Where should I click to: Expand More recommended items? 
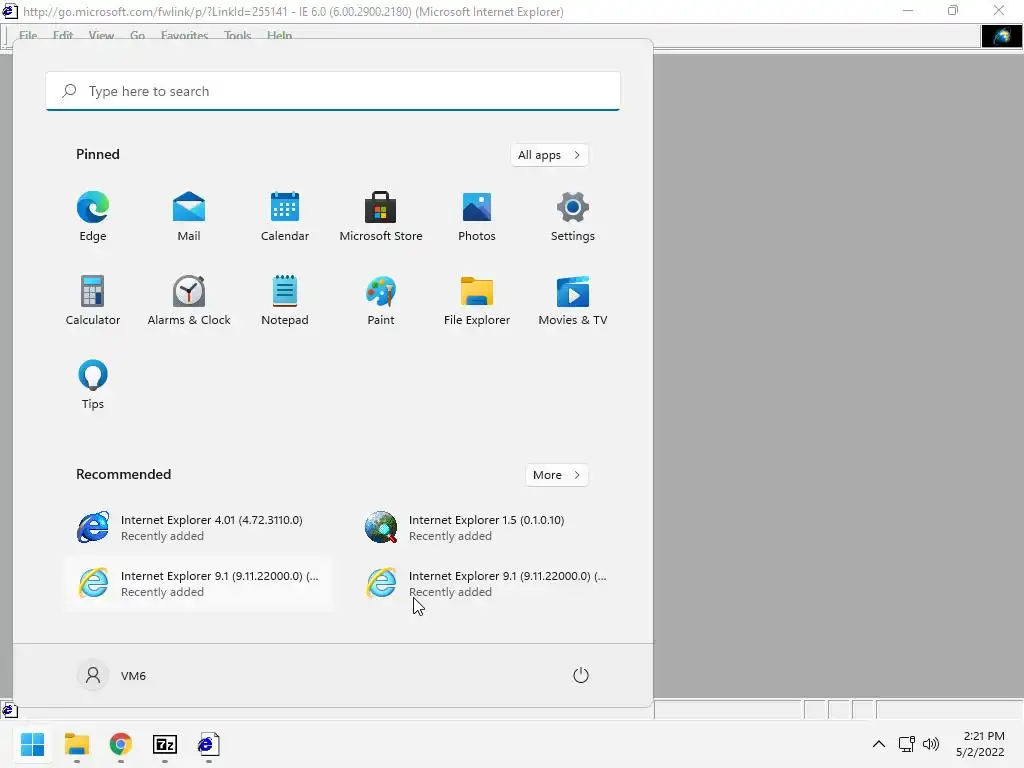556,475
